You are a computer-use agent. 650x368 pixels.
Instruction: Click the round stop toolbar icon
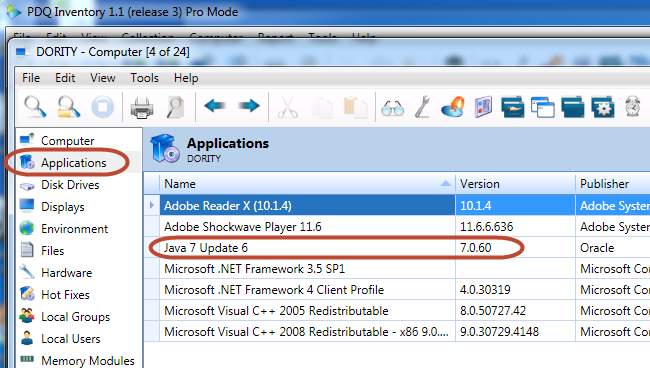point(102,107)
